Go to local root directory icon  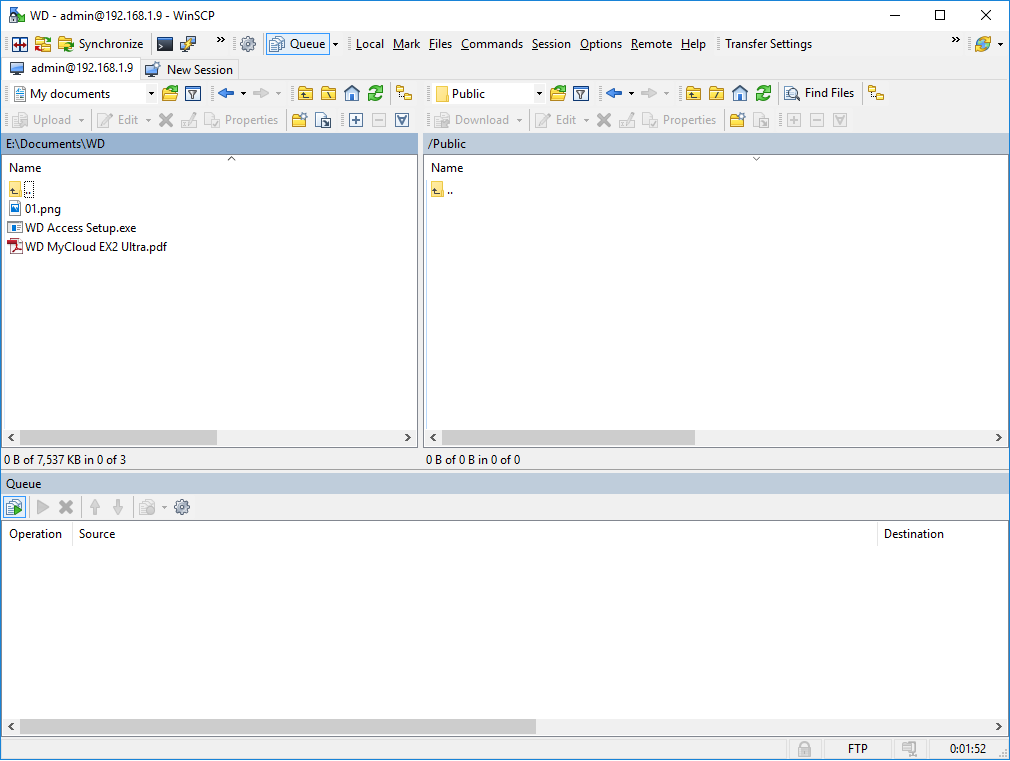329,93
